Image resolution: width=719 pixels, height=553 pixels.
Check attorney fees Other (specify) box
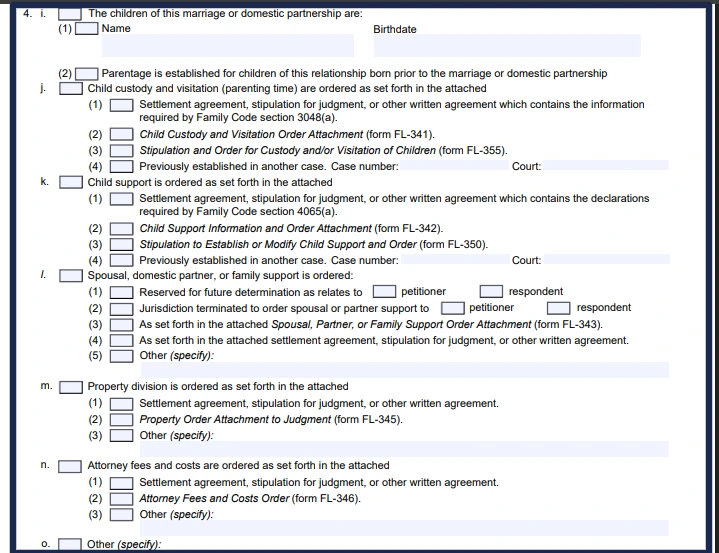click(122, 514)
